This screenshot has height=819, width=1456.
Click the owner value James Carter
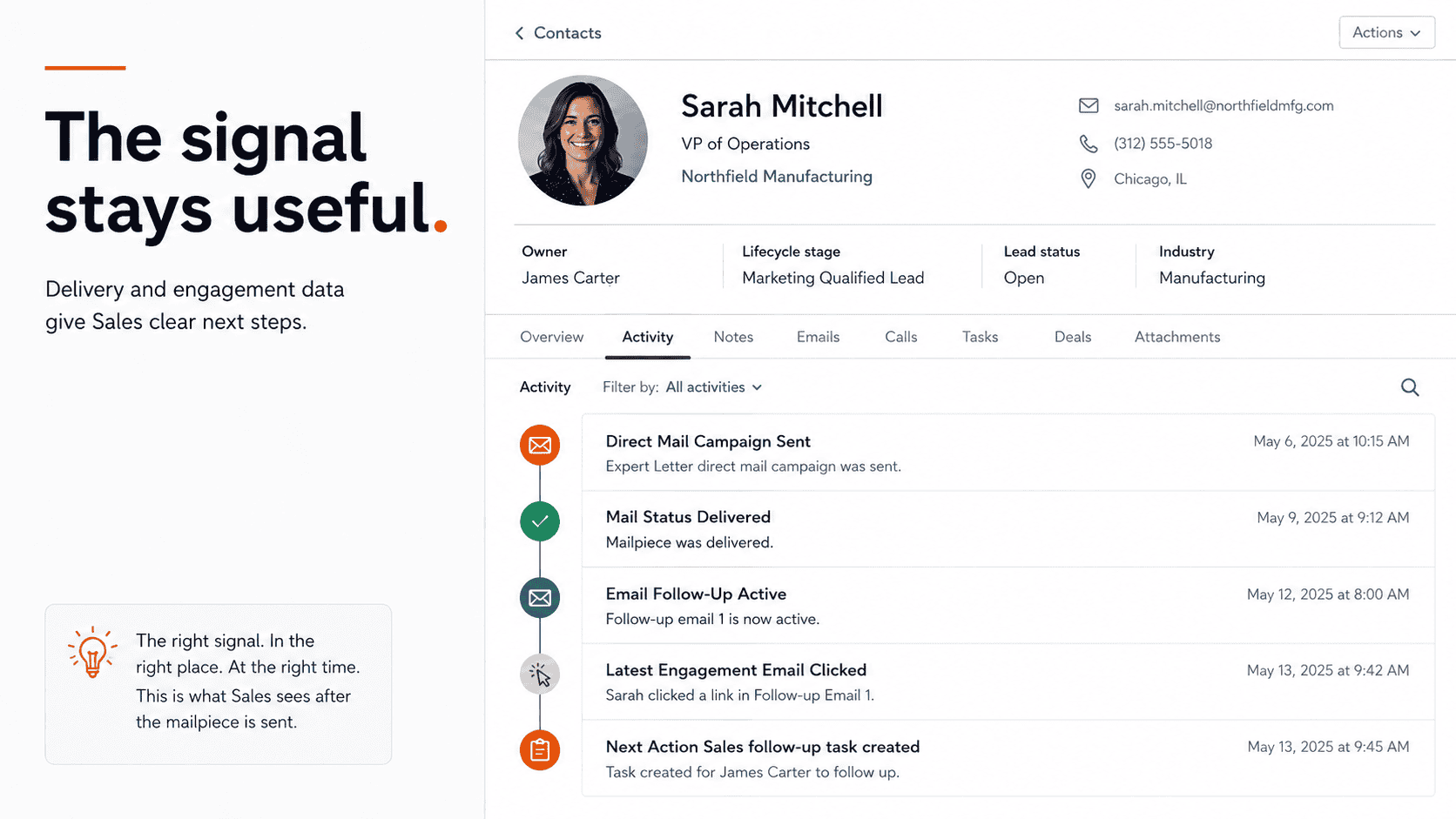click(x=570, y=279)
